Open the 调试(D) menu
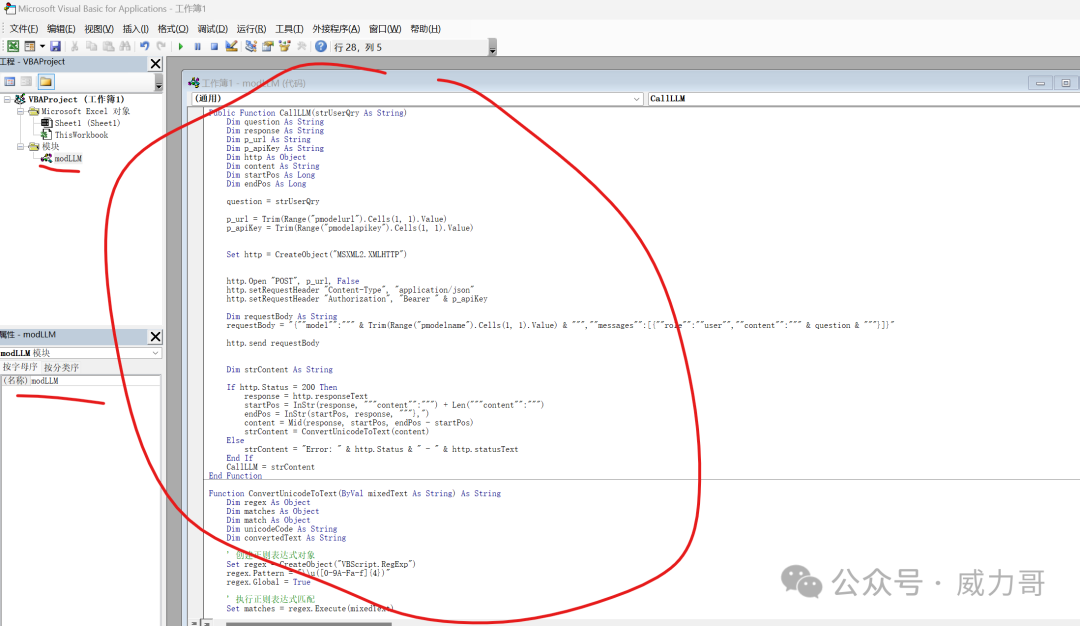 point(212,29)
